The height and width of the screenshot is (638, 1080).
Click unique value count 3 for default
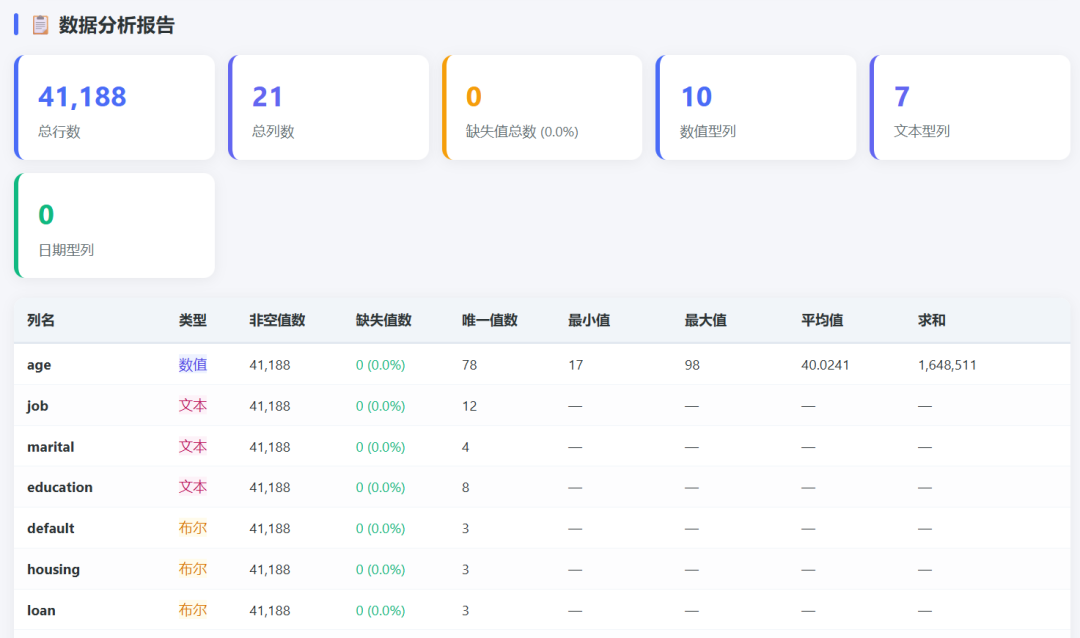[x=466, y=528]
